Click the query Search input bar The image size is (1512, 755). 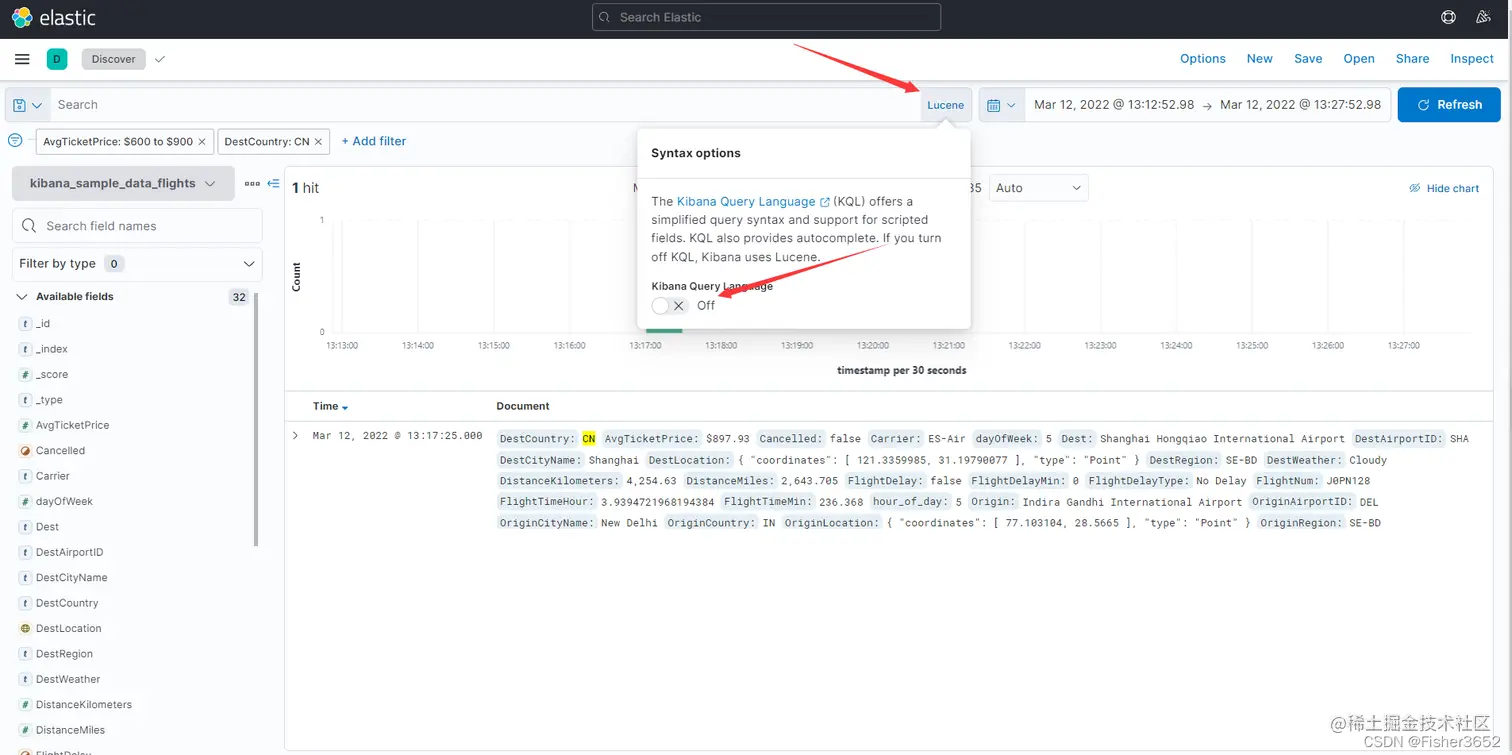485,105
